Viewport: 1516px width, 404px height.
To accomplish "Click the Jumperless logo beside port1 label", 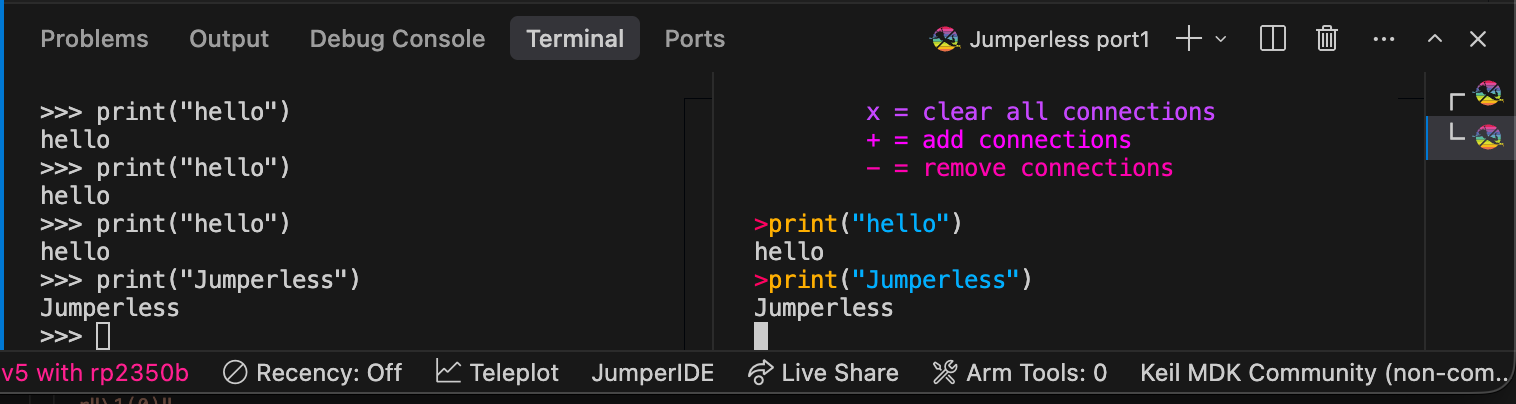I will [x=945, y=40].
